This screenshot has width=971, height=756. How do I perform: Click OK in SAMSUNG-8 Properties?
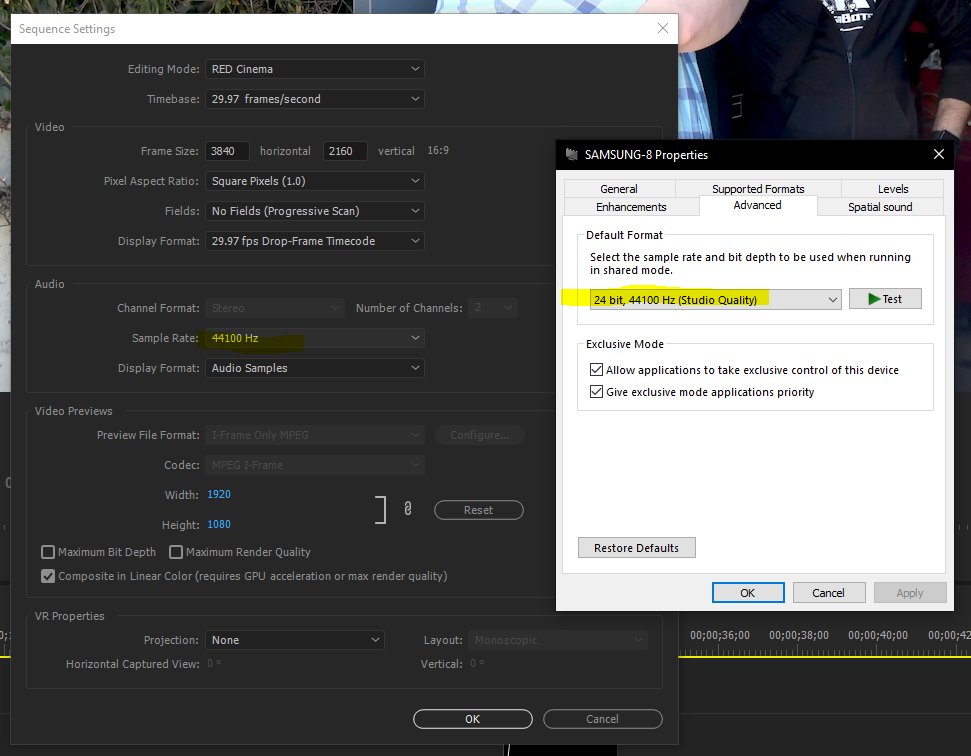748,593
